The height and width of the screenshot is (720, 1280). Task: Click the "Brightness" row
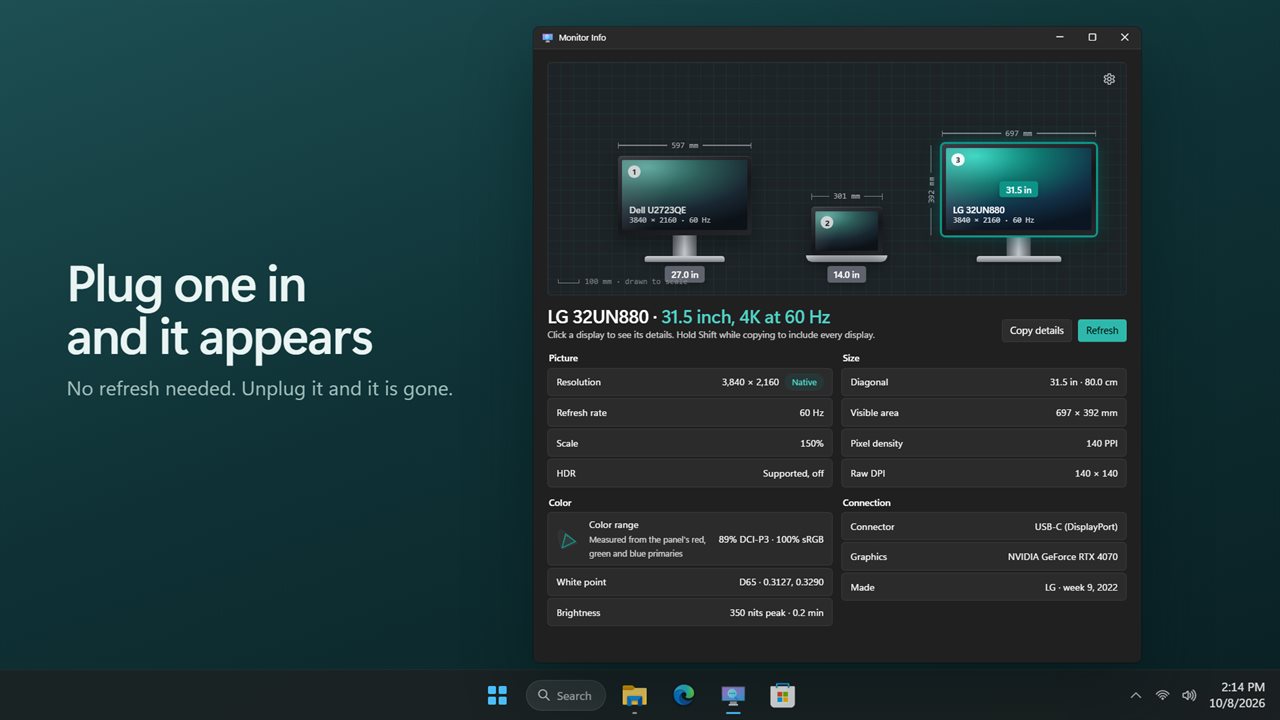pyautogui.click(x=690, y=612)
